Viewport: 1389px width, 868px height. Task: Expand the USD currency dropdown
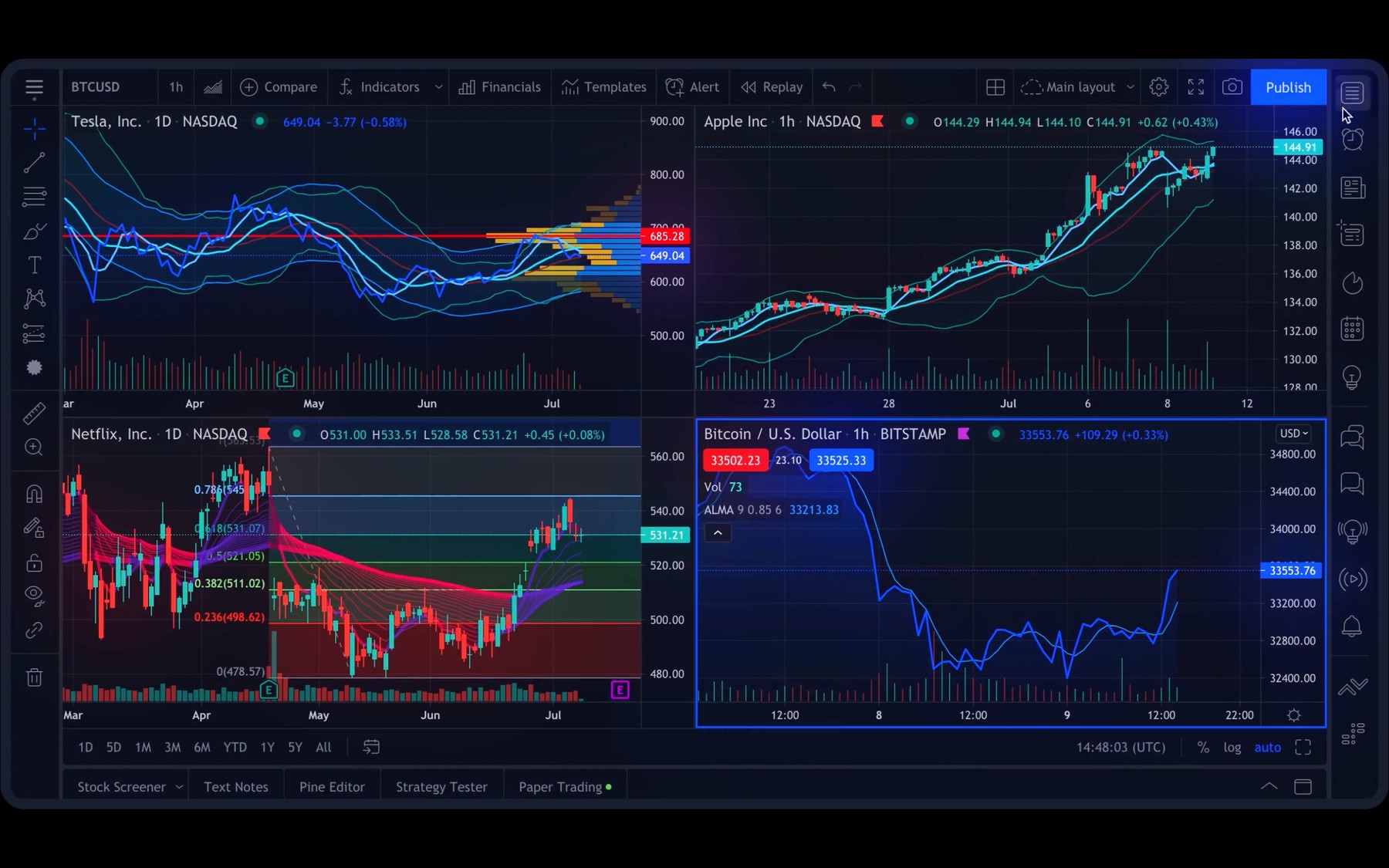[1294, 434]
